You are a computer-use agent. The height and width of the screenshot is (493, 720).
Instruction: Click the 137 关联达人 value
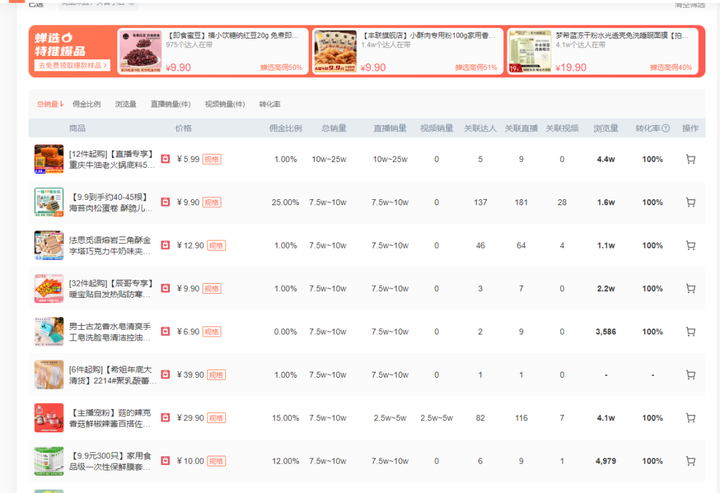480,202
